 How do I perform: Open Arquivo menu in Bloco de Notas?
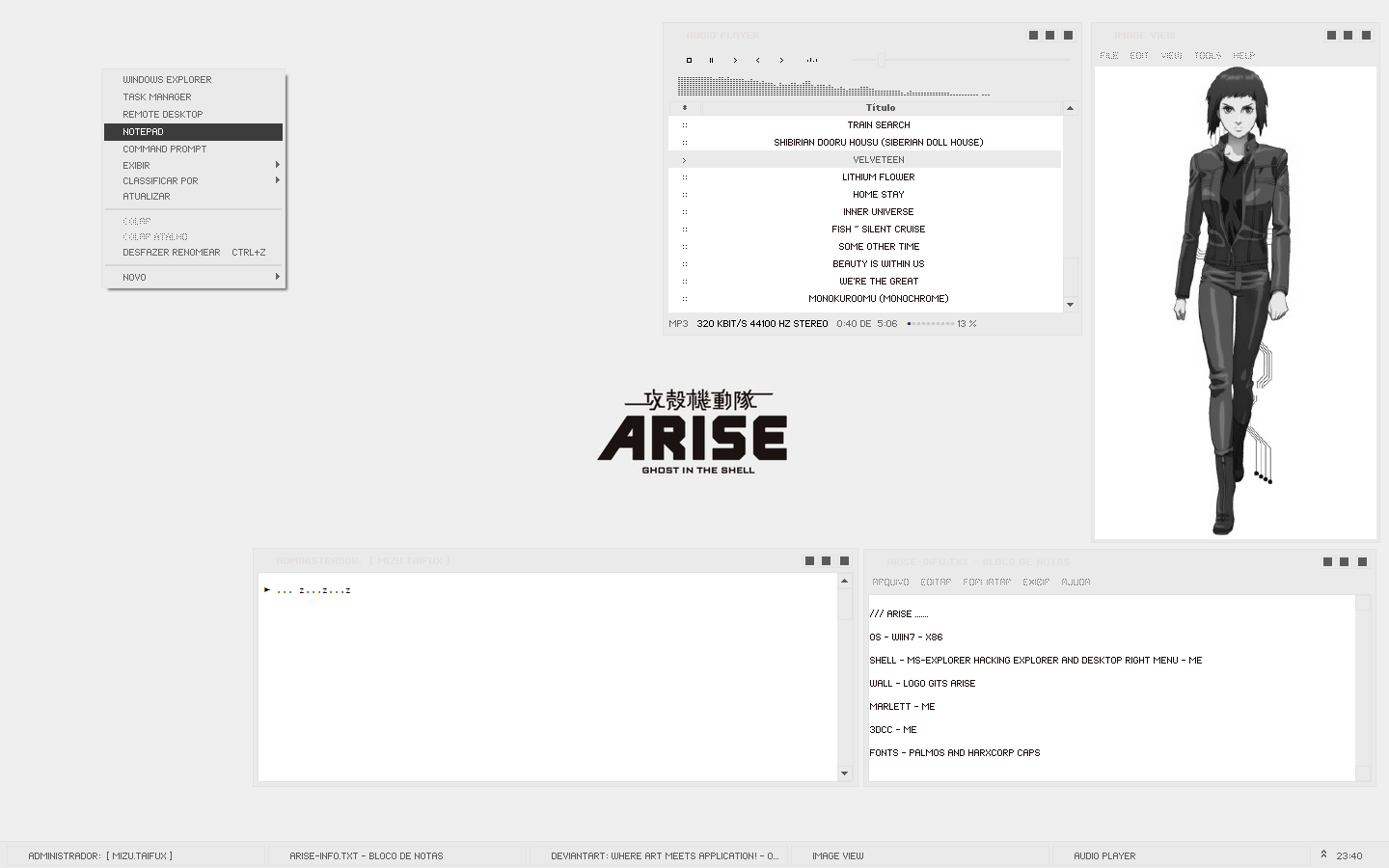890,583
